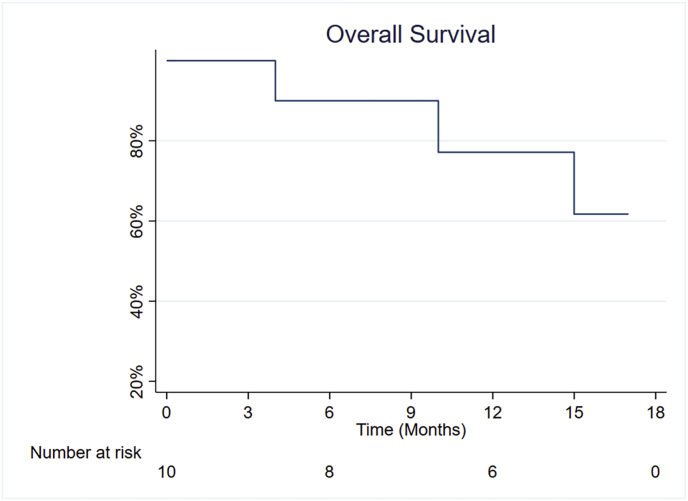
Task: Click the 40% y-axis label
Action: point(137,301)
